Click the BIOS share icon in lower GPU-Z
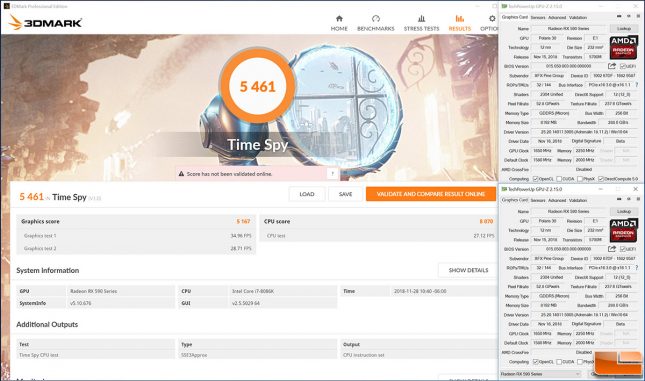The height and width of the screenshot is (381, 645). (612, 249)
